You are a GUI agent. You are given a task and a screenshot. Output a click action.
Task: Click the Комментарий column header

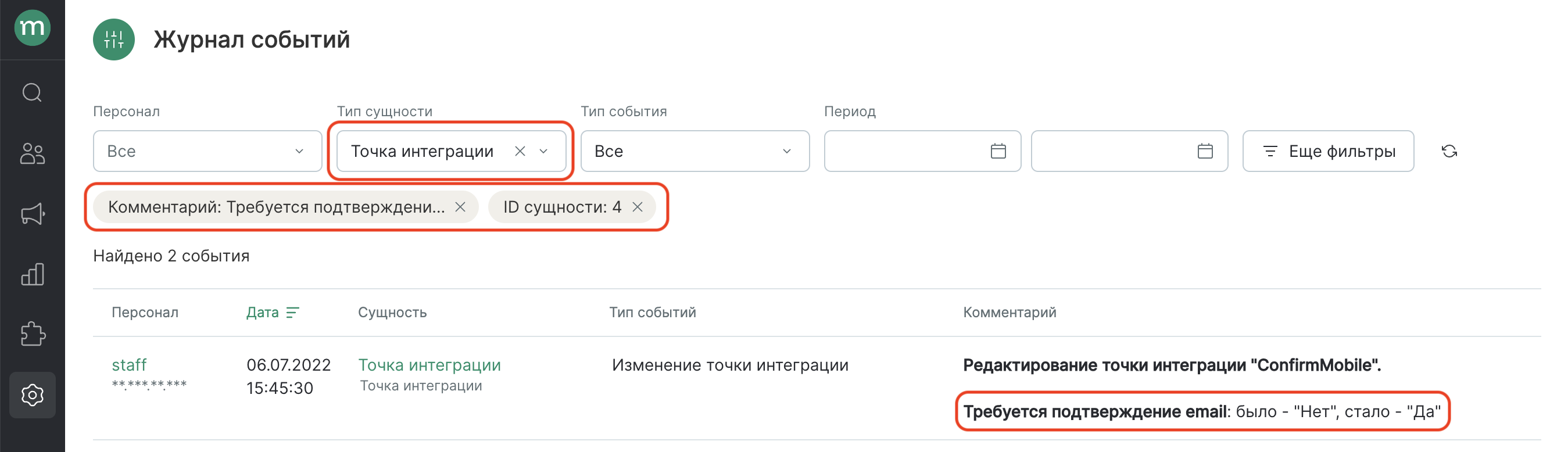(1009, 312)
